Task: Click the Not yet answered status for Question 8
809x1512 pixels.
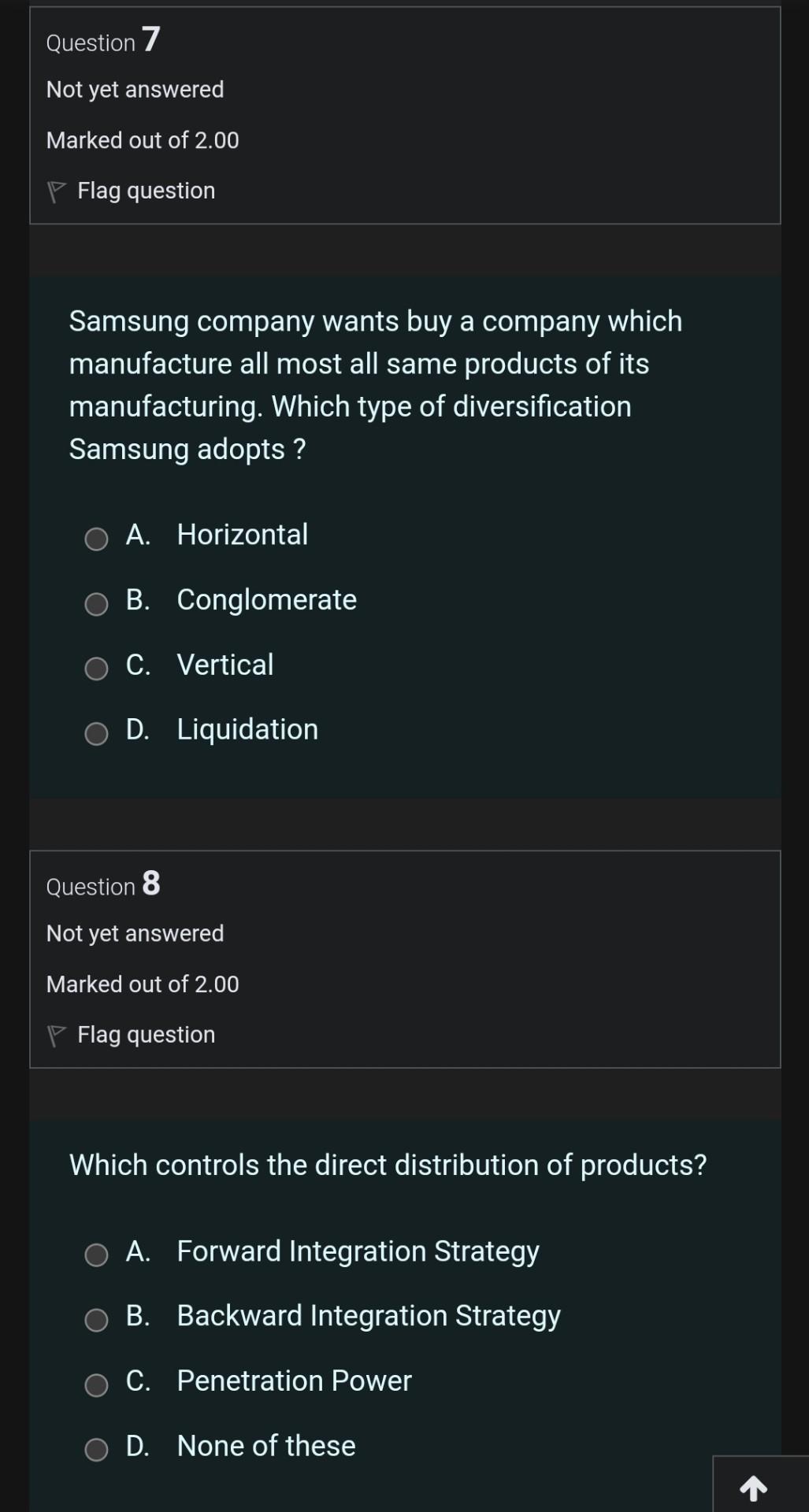Action: click(x=135, y=933)
